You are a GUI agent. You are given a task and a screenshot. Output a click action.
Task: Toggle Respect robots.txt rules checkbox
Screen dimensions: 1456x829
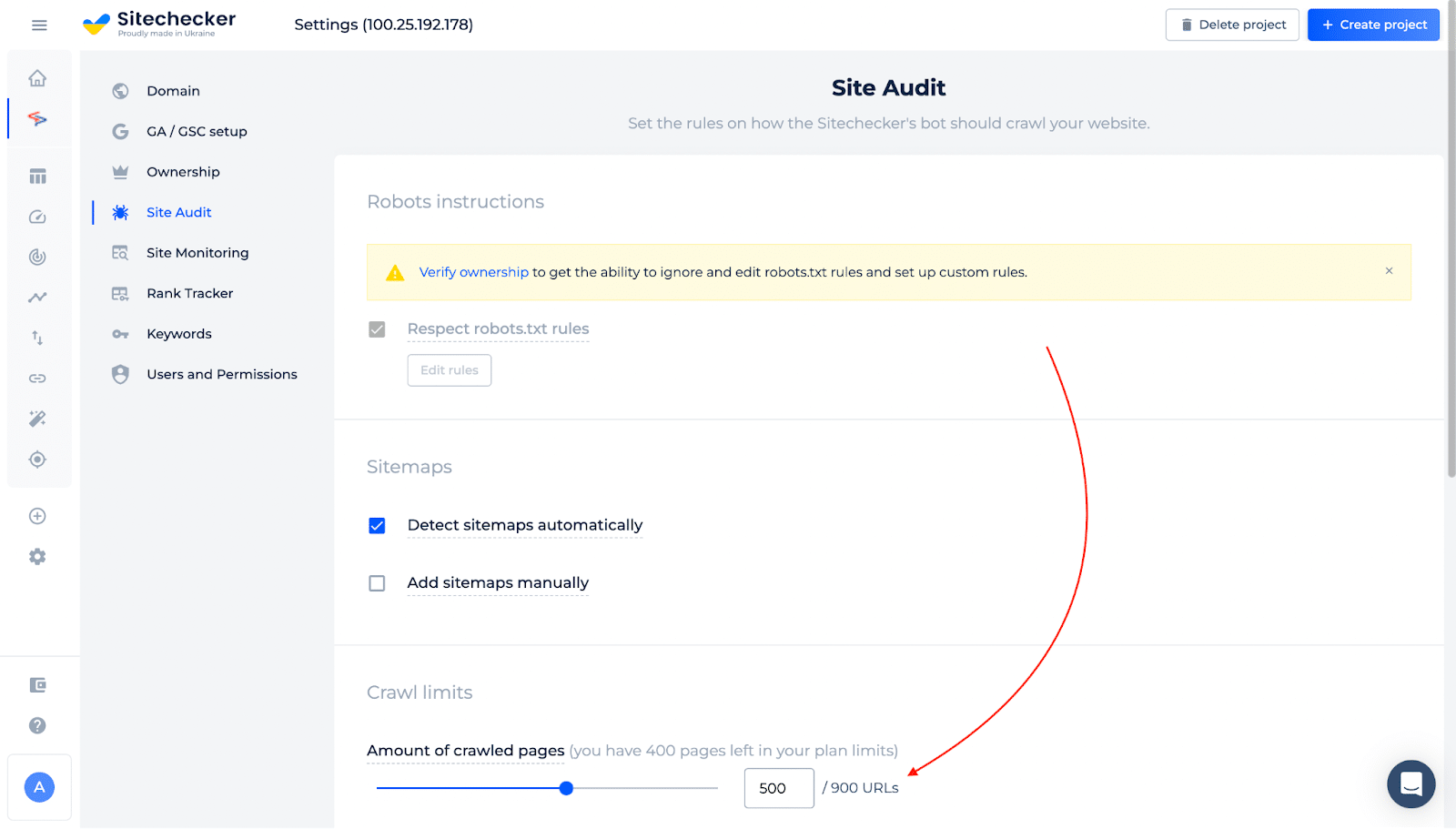pos(377,329)
